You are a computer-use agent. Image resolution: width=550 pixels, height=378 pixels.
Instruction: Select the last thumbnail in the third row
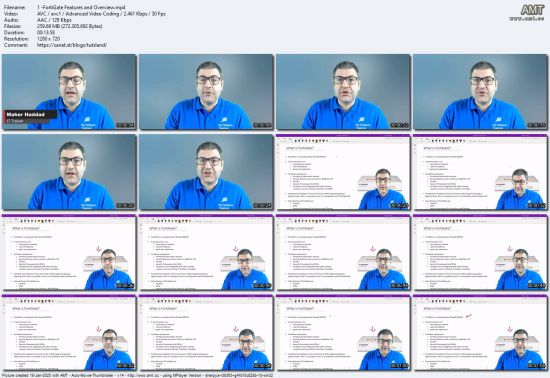481,252
